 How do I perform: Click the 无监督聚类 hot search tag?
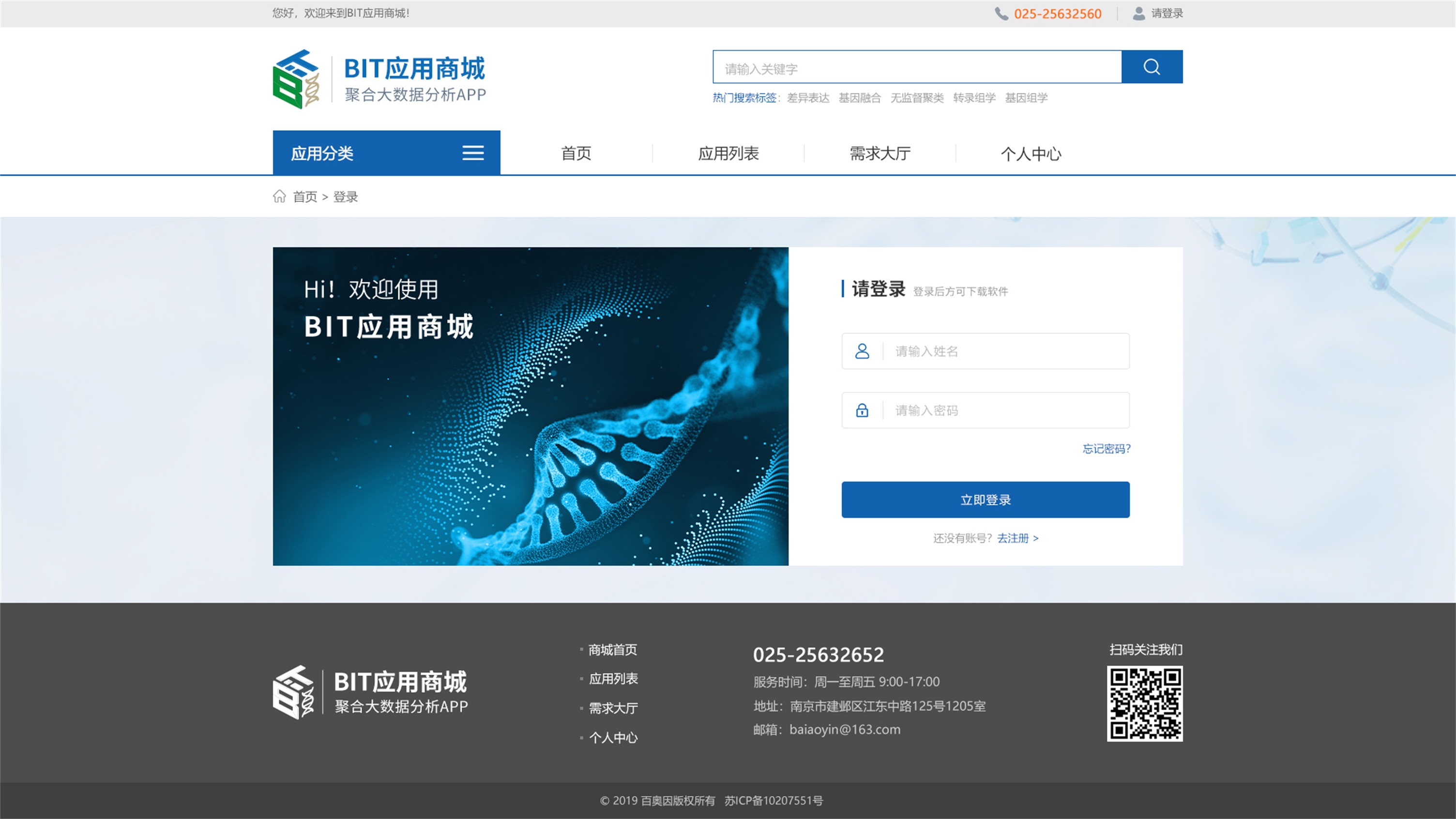917,98
